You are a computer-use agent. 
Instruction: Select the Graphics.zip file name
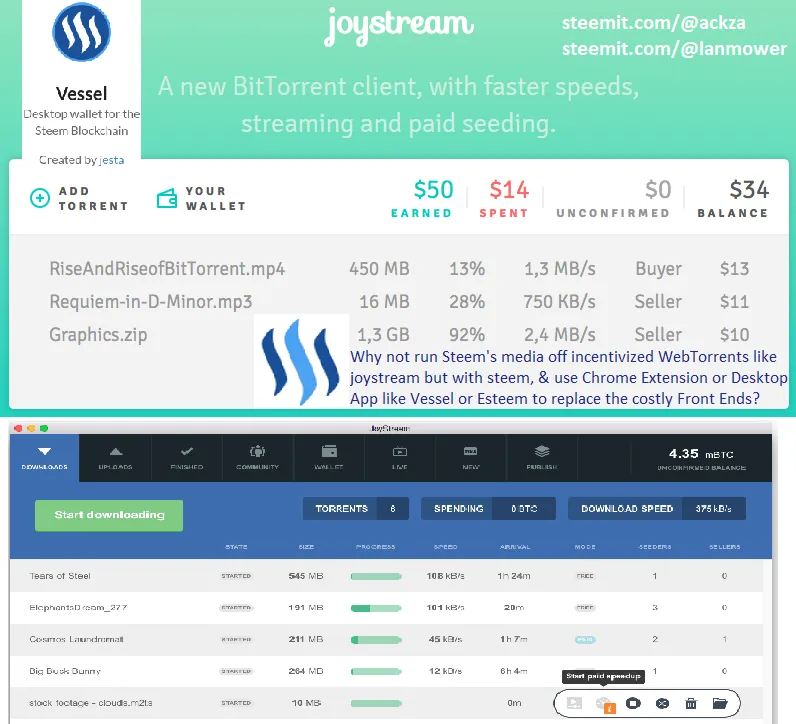98,335
